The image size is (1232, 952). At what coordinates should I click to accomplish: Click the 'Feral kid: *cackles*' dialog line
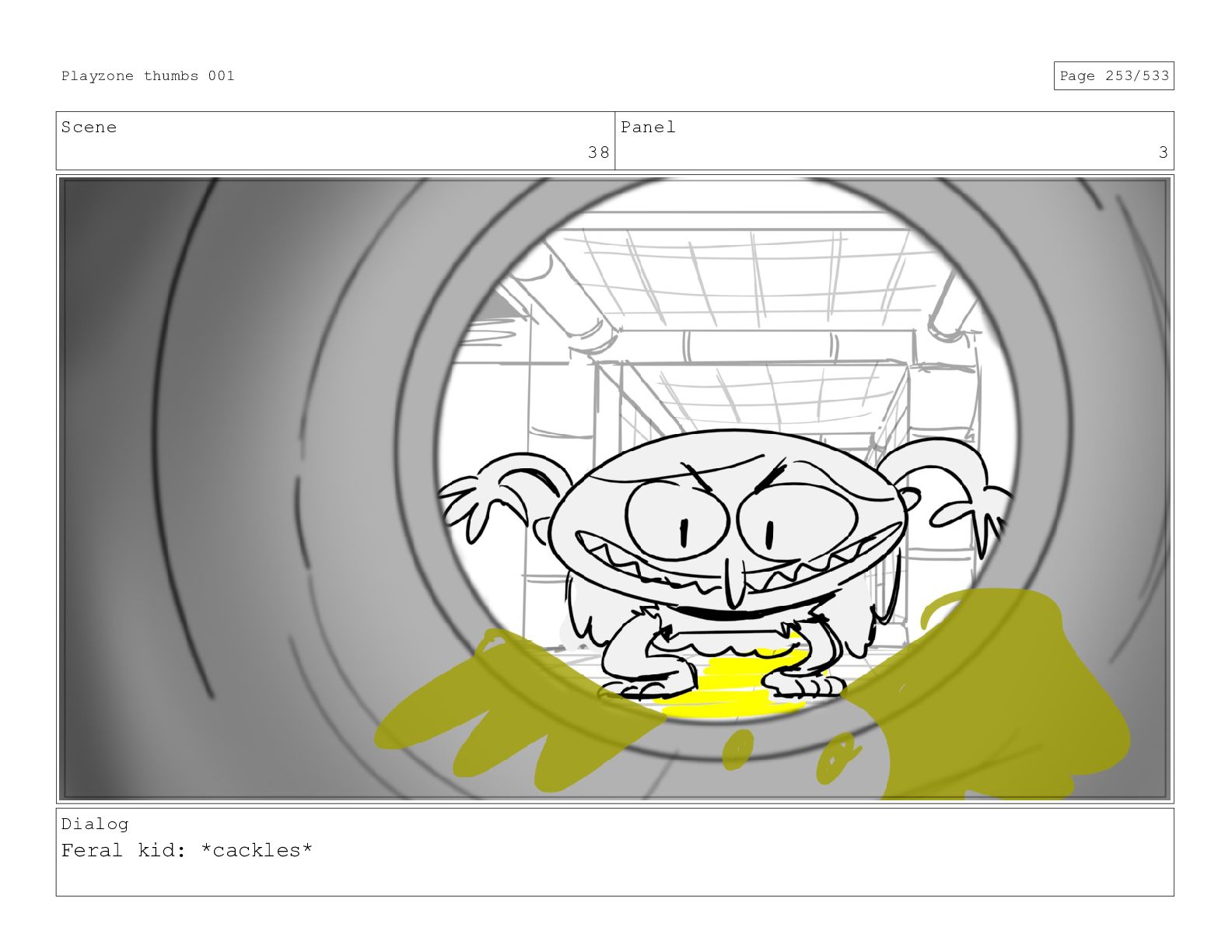click(187, 850)
